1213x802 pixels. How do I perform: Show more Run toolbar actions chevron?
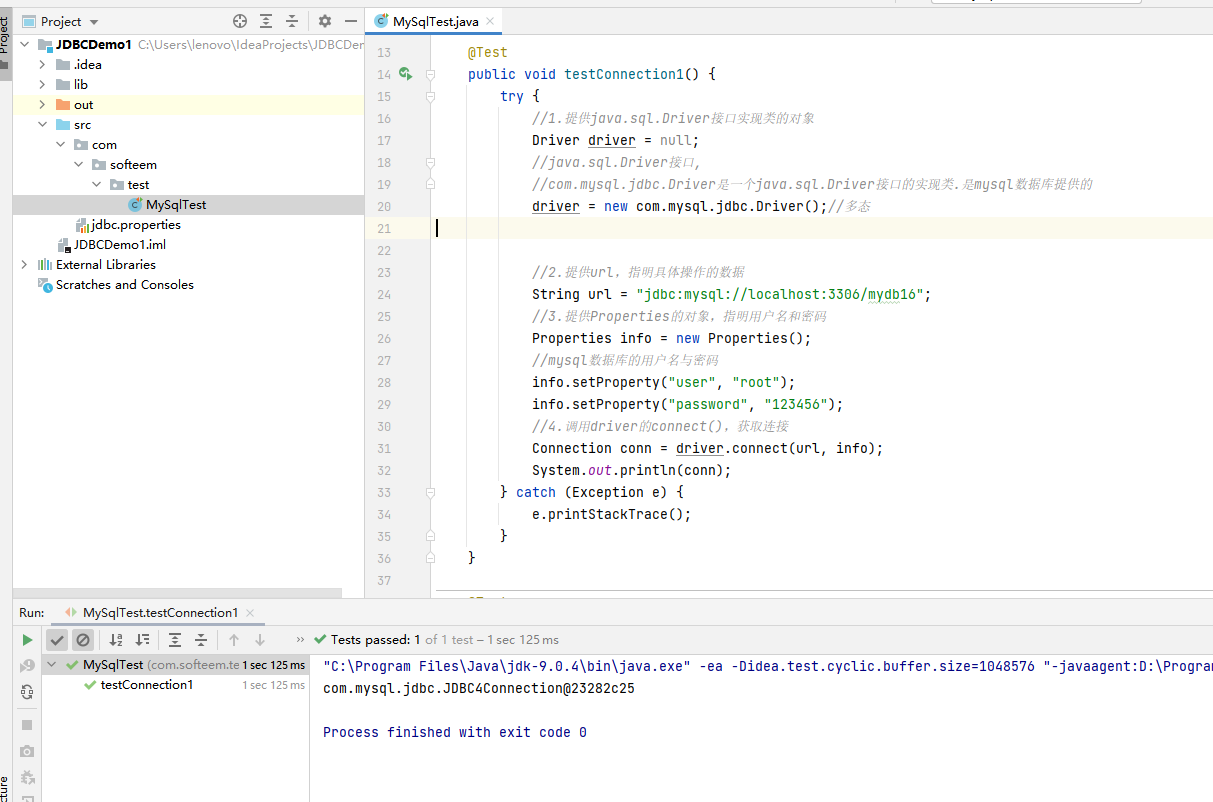click(300, 640)
